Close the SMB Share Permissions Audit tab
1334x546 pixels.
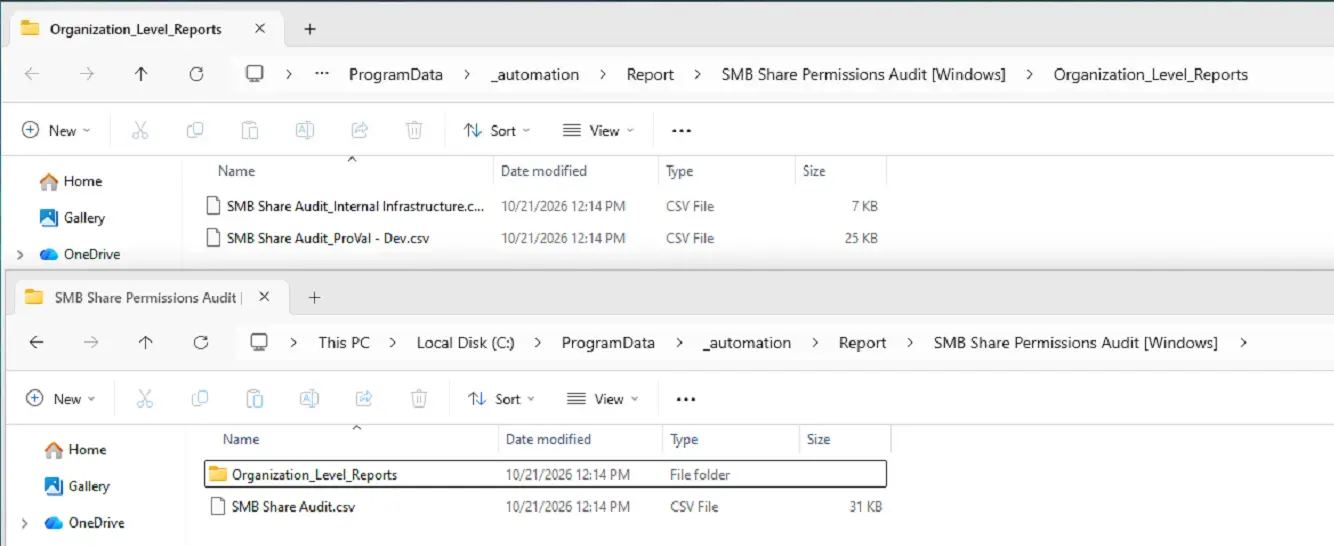pyautogui.click(x=264, y=297)
